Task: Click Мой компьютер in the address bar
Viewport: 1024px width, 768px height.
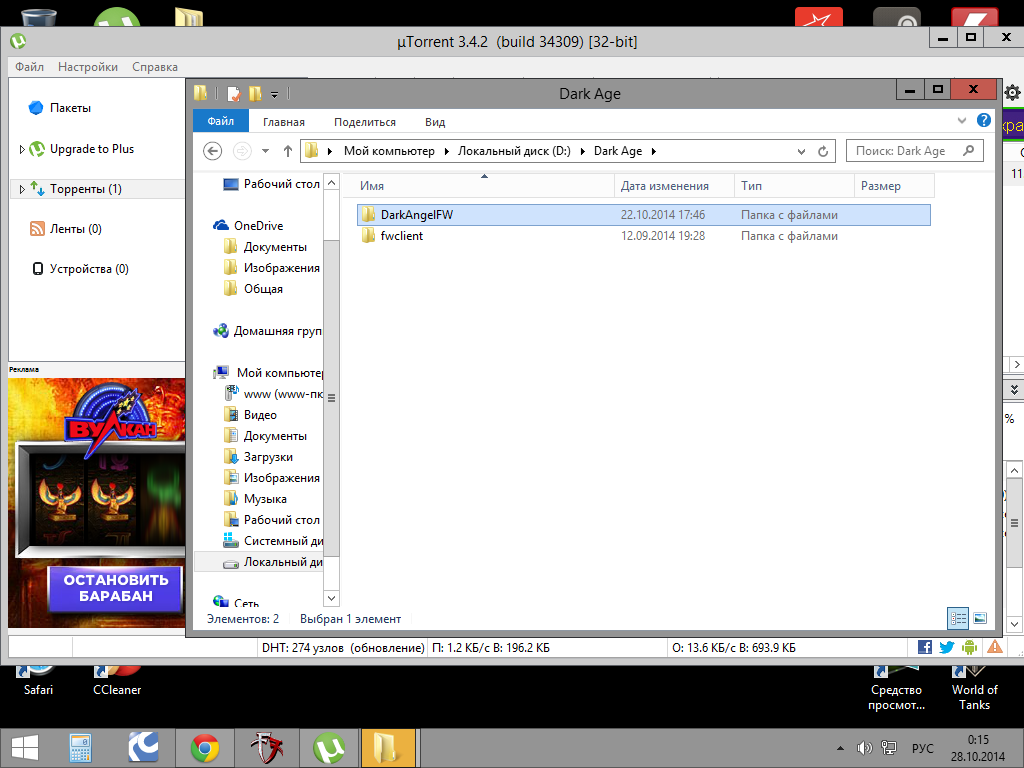Action: pyautogui.click(x=389, y=152)
